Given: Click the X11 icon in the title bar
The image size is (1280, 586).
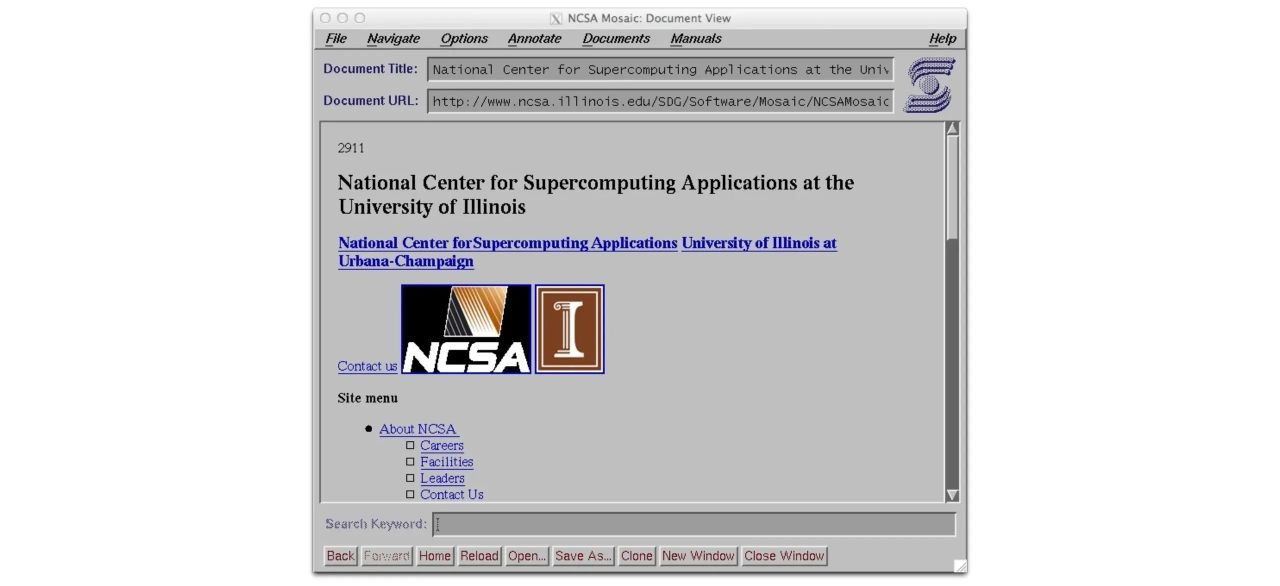Looking at the screenshot, I should point(556,18).
